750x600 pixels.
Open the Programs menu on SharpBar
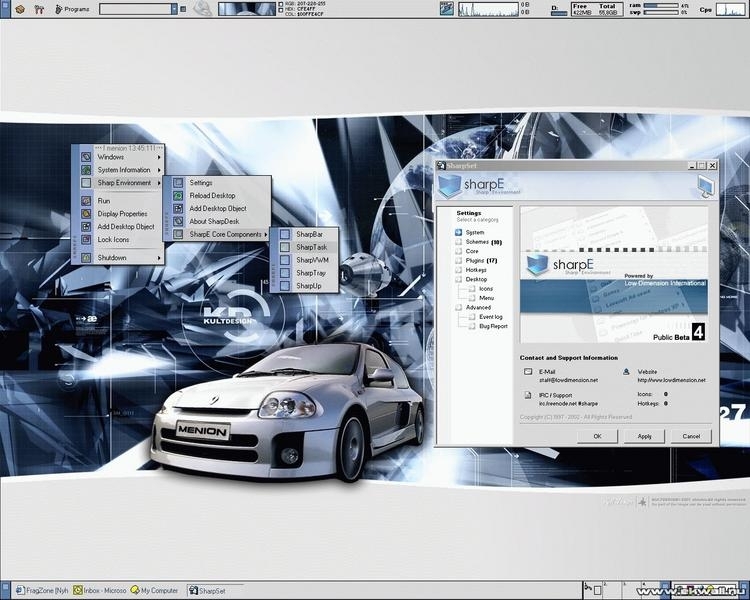point(72,9)
